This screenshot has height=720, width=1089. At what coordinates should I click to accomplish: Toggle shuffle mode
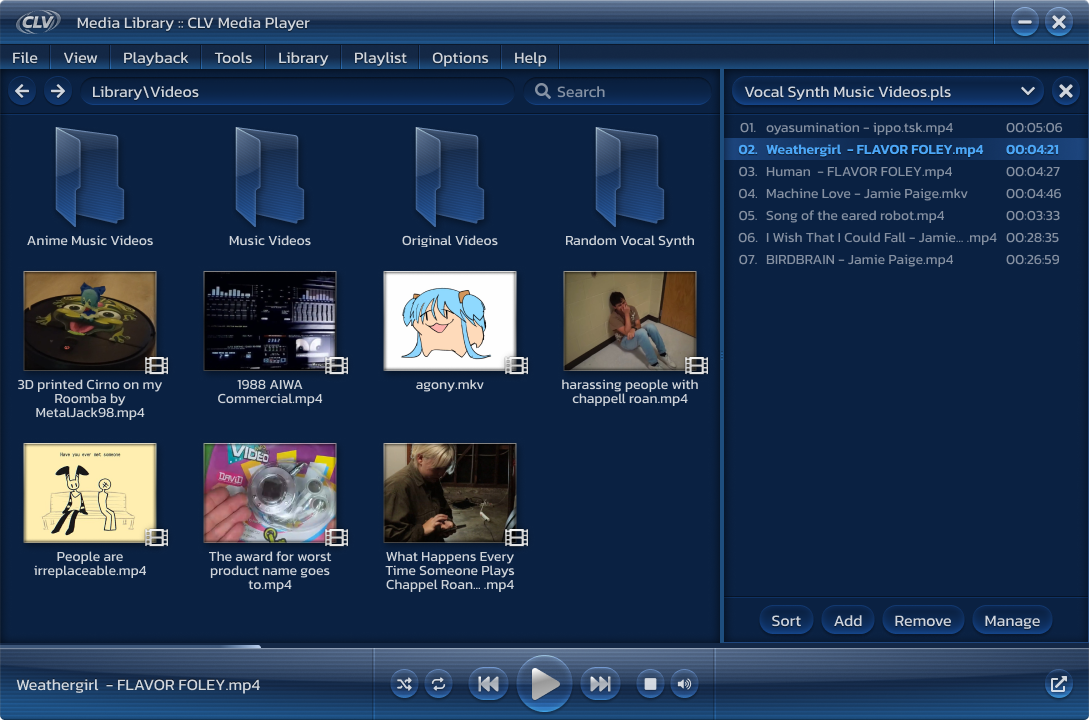coord(403,684)
